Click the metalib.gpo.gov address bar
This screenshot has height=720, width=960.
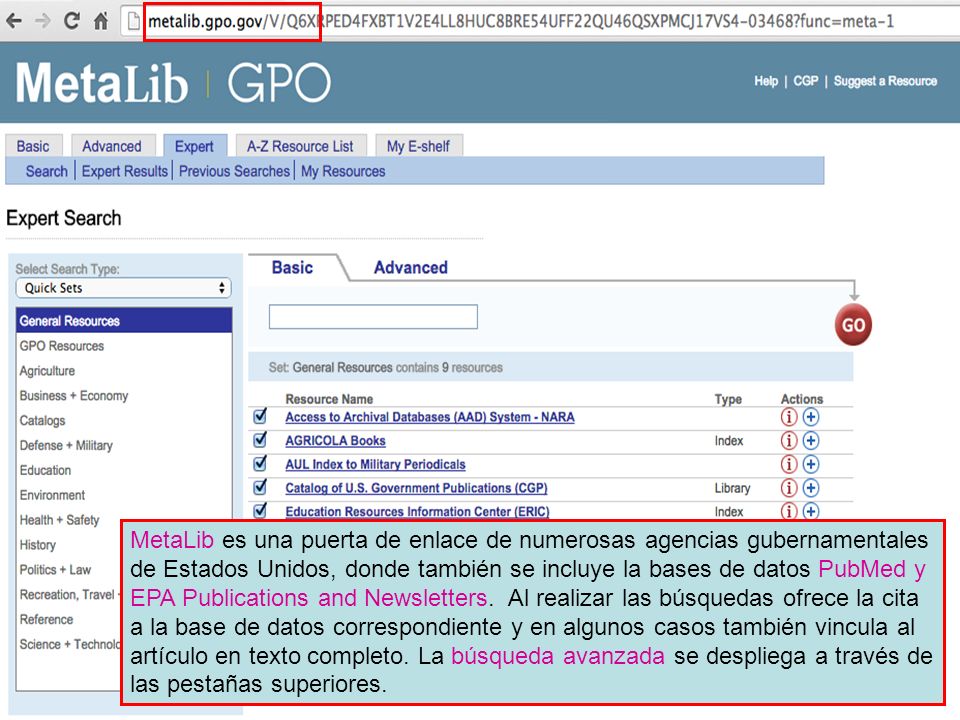(x=539, y=21)
